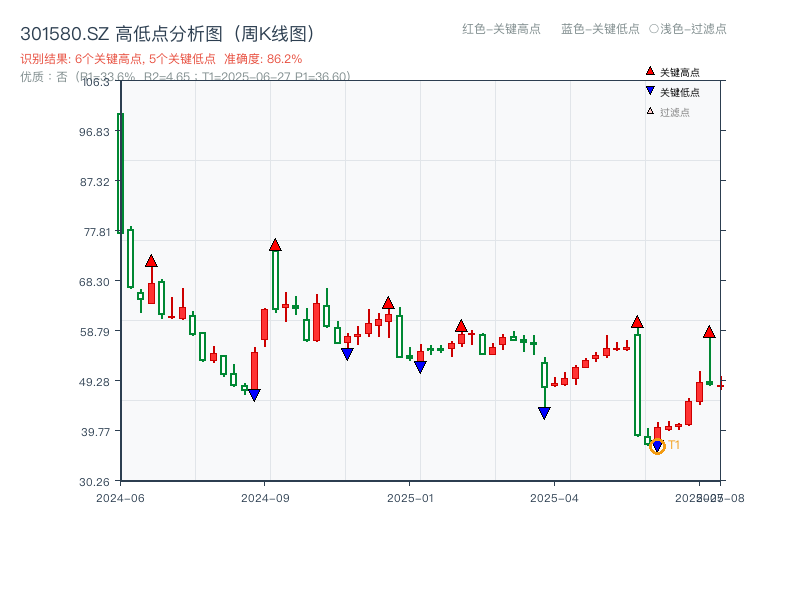Expand the 浅色-过滤点 header filter option
The height and width of the screenshot is (600, 800).
pyautogui.click(x=697, y=30)
